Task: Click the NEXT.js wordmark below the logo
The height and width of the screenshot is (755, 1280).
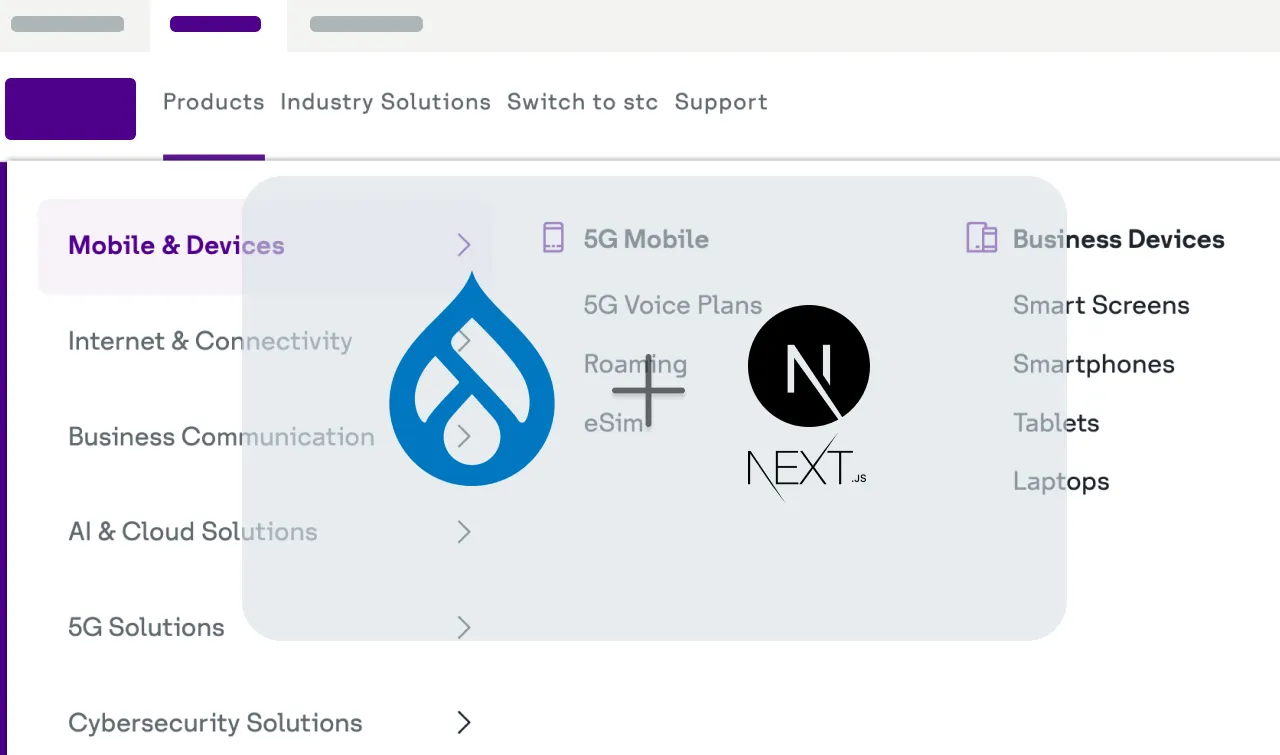Action: click(806, 467)
